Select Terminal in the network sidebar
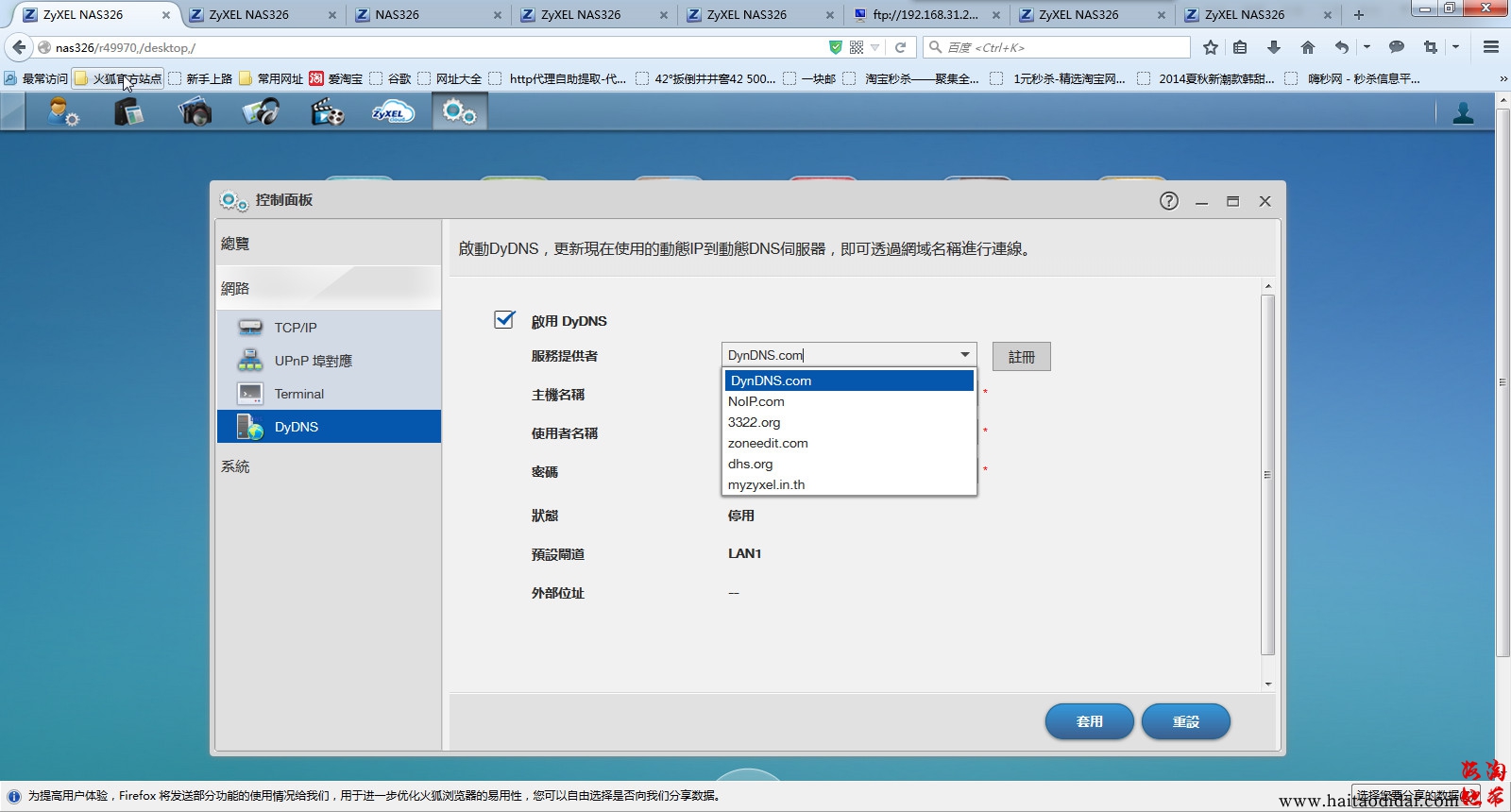Image resolution: width=1511 pixels, height=812 pixels. [299, 394]
